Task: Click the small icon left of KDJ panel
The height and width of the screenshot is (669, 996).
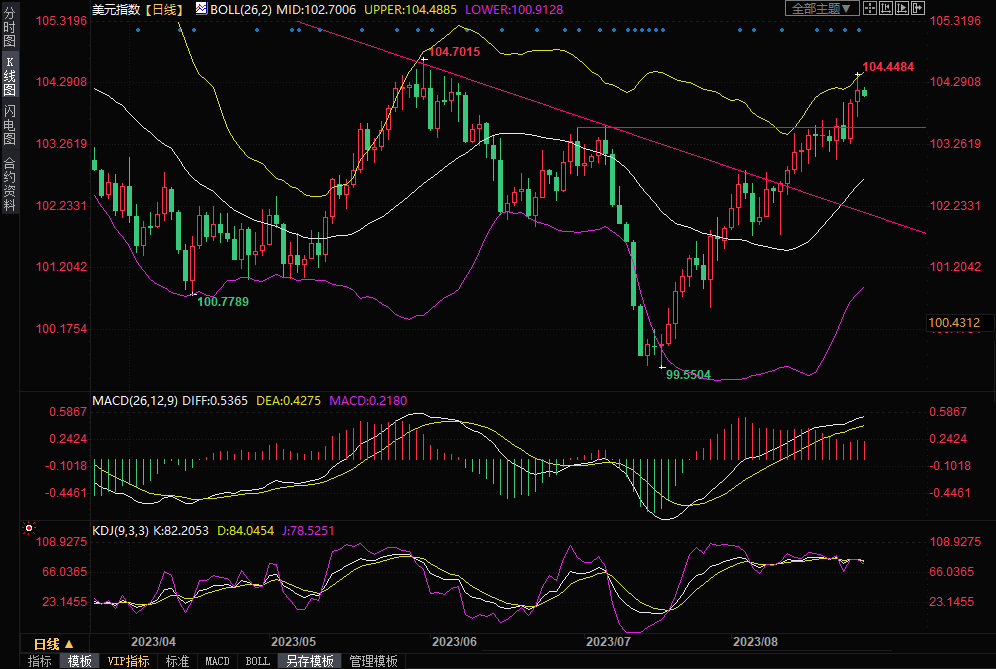Action: 29,527
